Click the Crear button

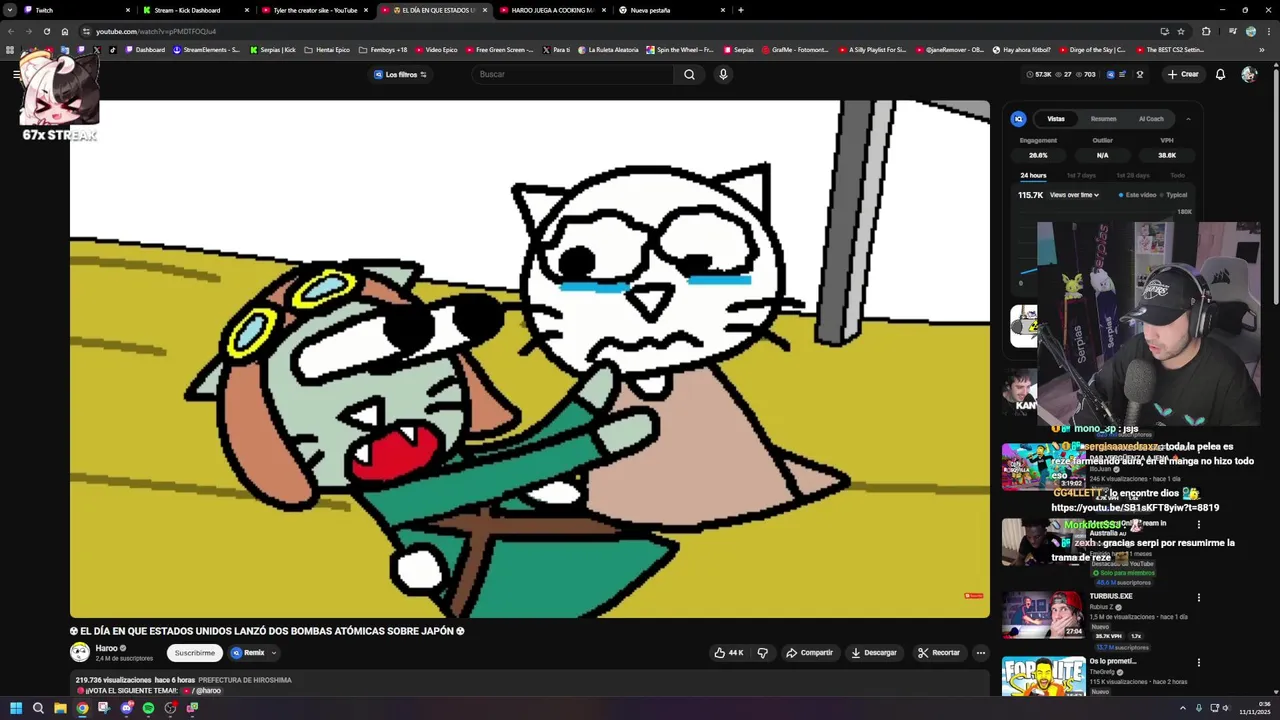1182,74
